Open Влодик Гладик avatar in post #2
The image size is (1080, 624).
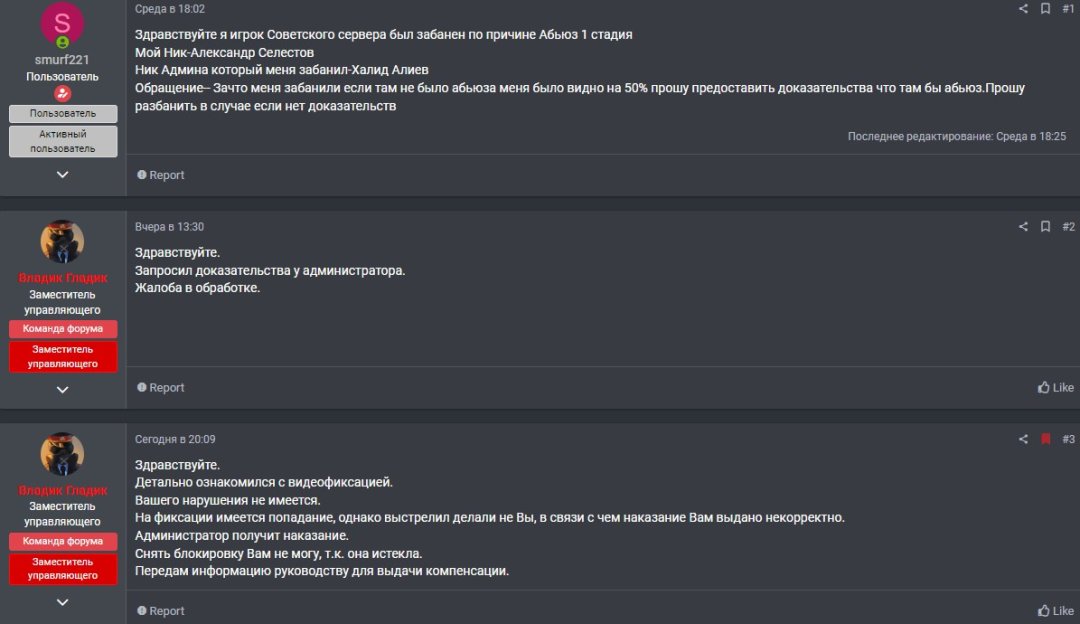(x=62, y=242)
